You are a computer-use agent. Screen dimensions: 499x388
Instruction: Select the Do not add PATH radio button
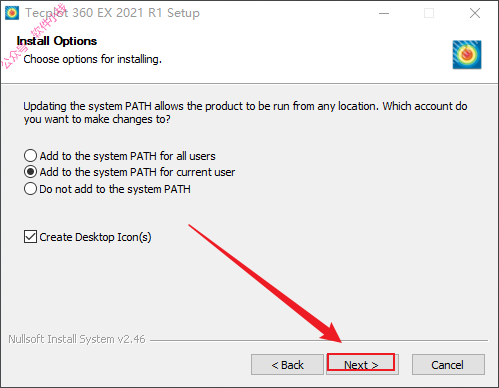coord(30,189)
